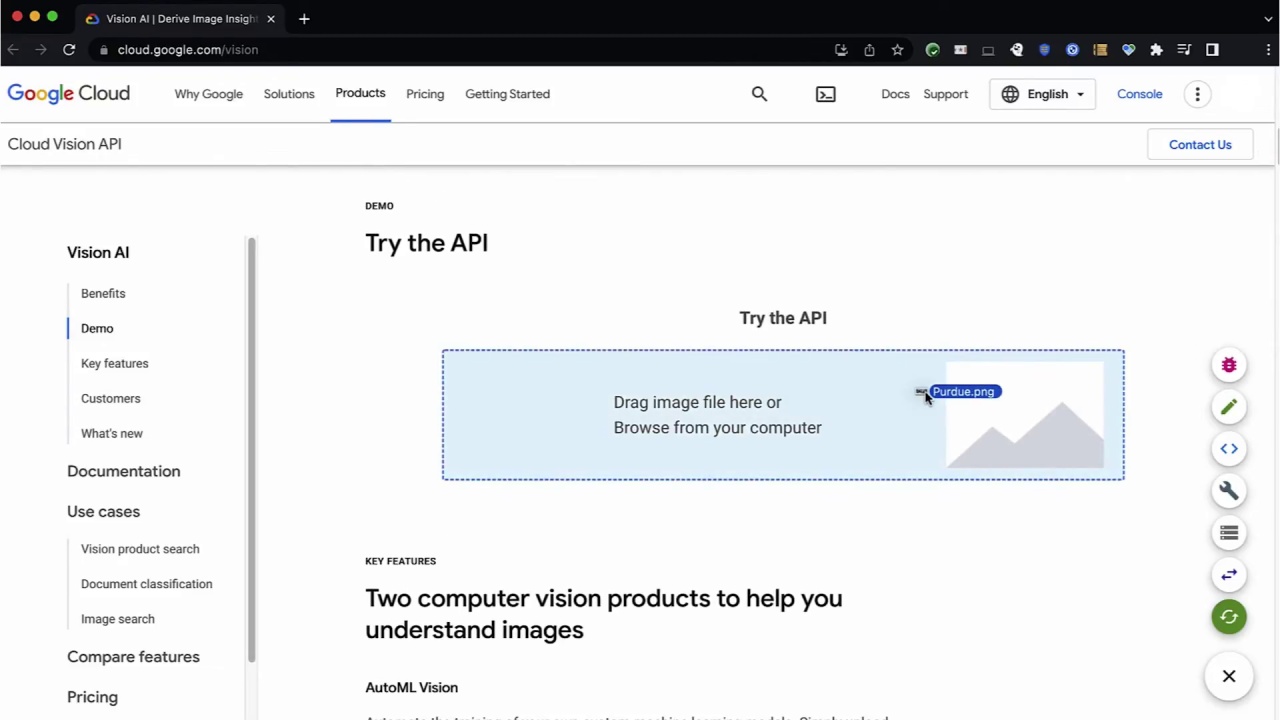Open the Pricing menu item
1280x720 pixels.
point(425,93)
